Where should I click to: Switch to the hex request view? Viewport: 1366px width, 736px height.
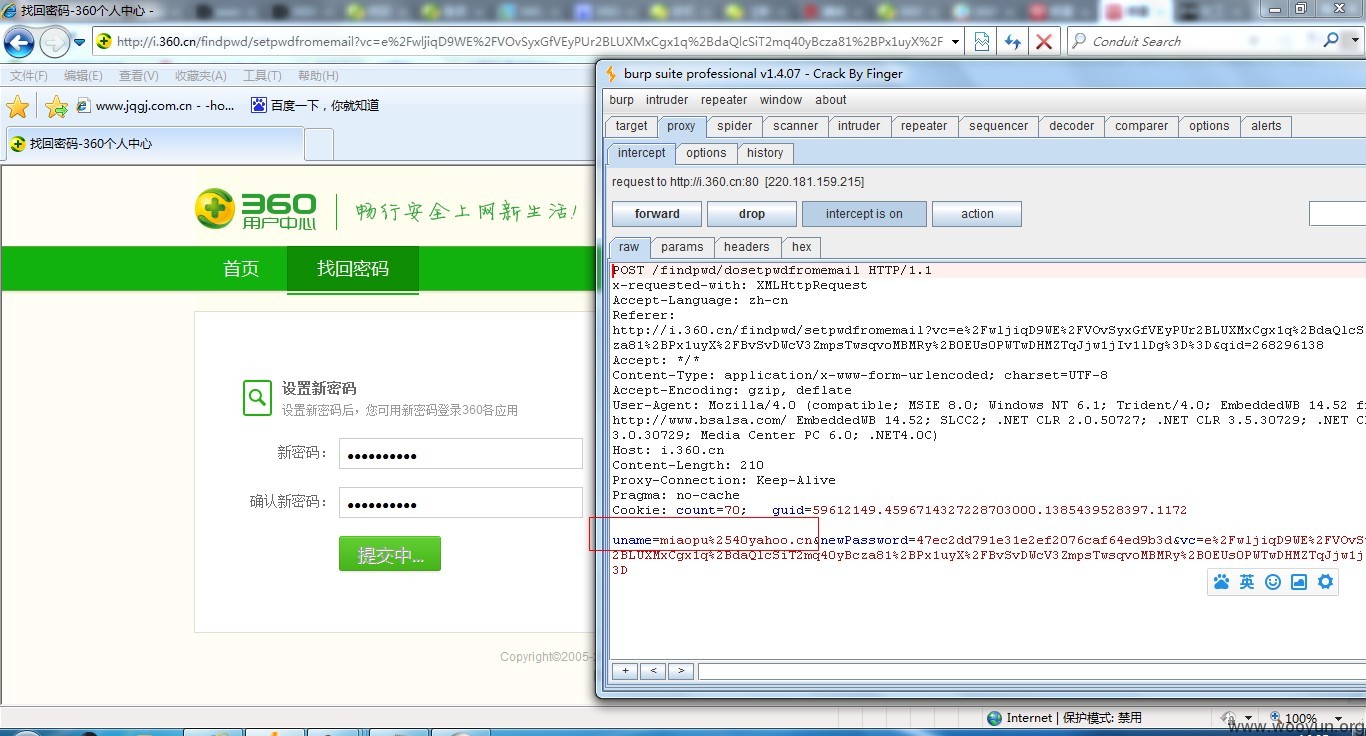coord(802,247)
